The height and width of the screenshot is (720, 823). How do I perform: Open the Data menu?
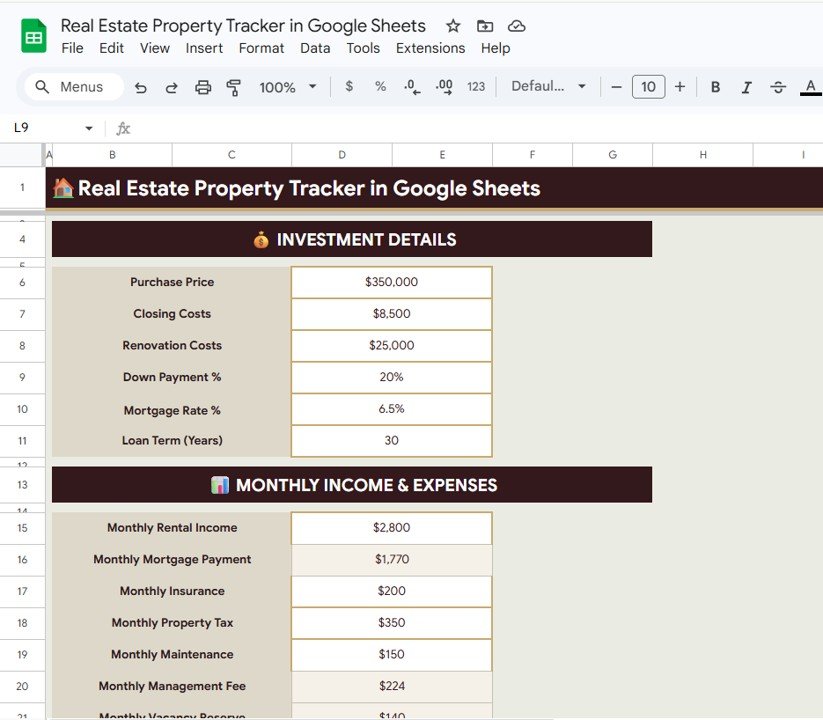pyautogui.click(x=315, y=48)
